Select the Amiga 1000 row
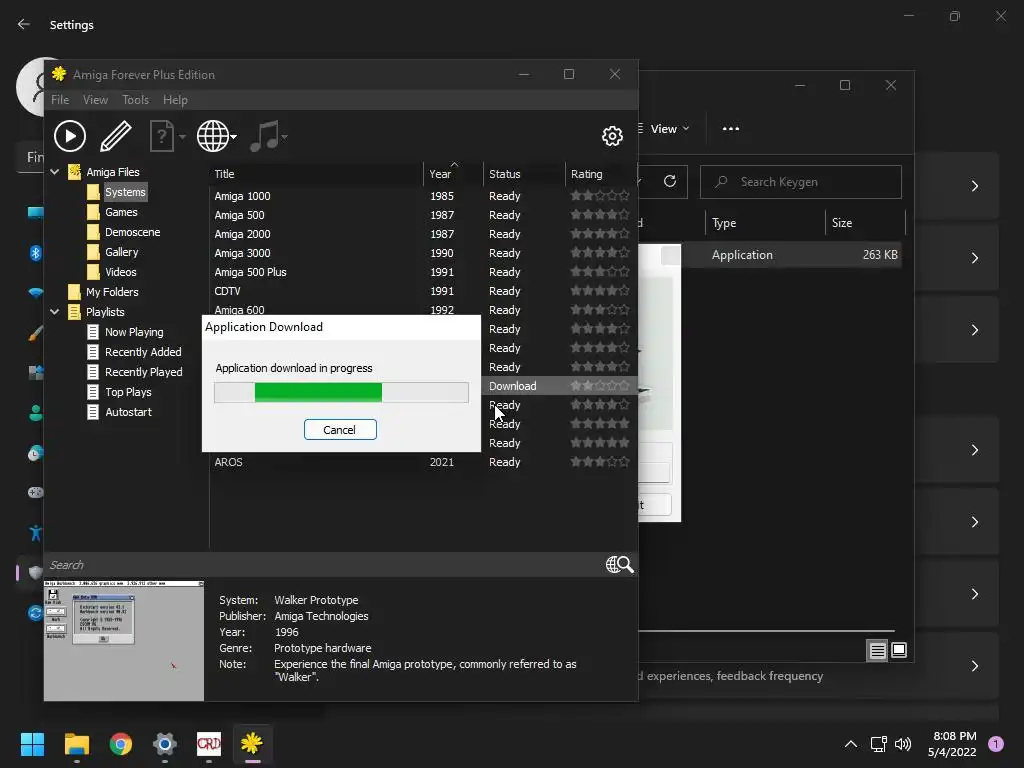This screenshot has width=1024, height=768. point(423,196)
